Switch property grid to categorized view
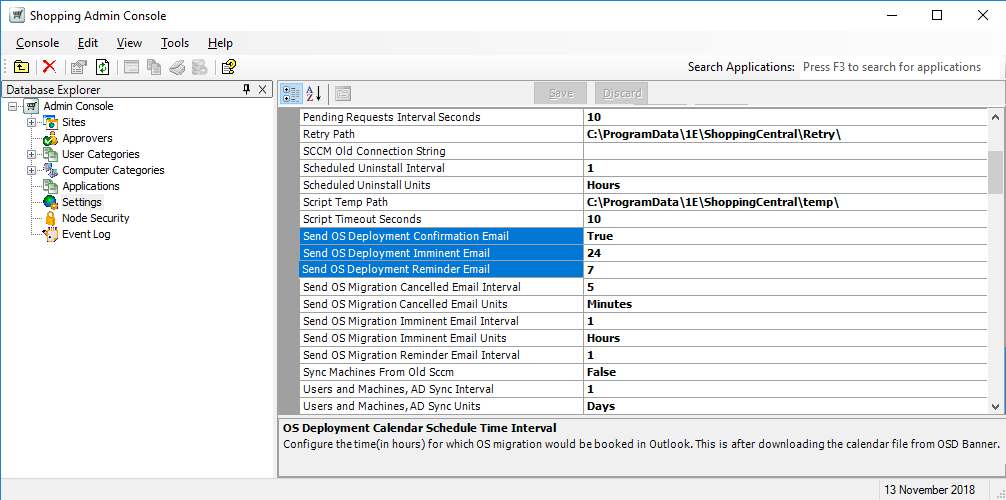Viewport: 1006px width, 500px height. pos(291,93)
